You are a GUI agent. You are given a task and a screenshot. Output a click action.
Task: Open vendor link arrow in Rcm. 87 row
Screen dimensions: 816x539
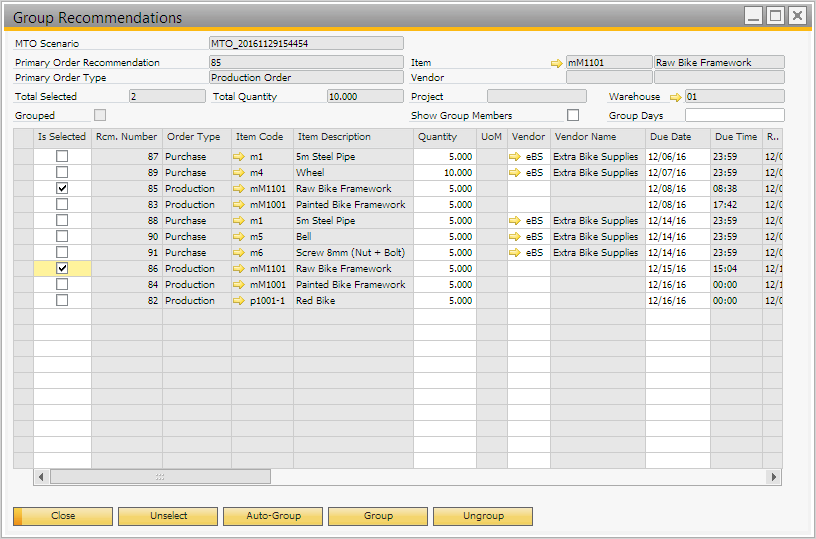coord(515,157)
